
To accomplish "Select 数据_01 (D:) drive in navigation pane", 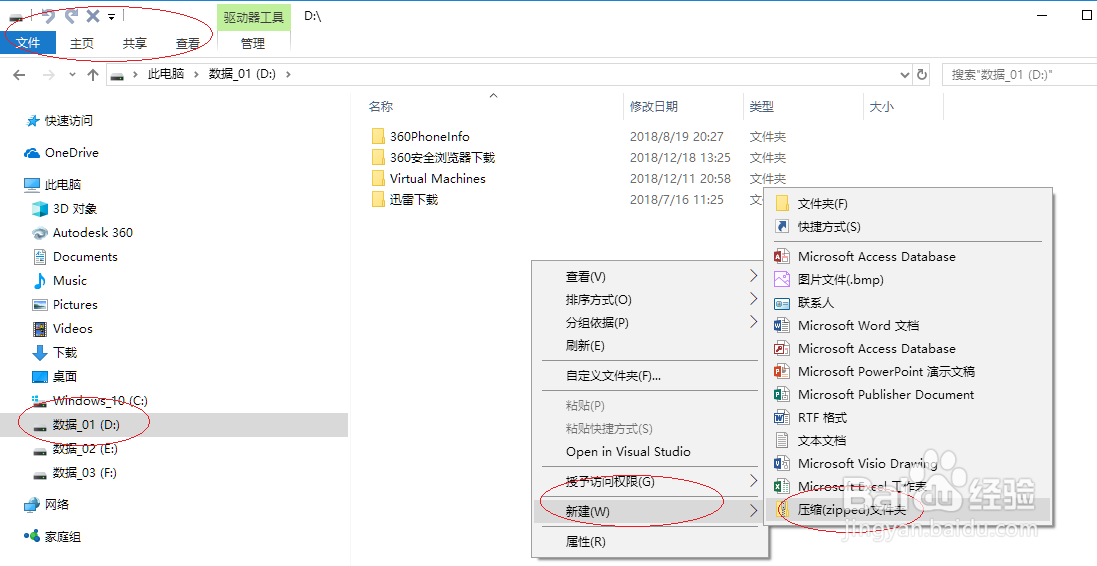I will coord(87,424).
